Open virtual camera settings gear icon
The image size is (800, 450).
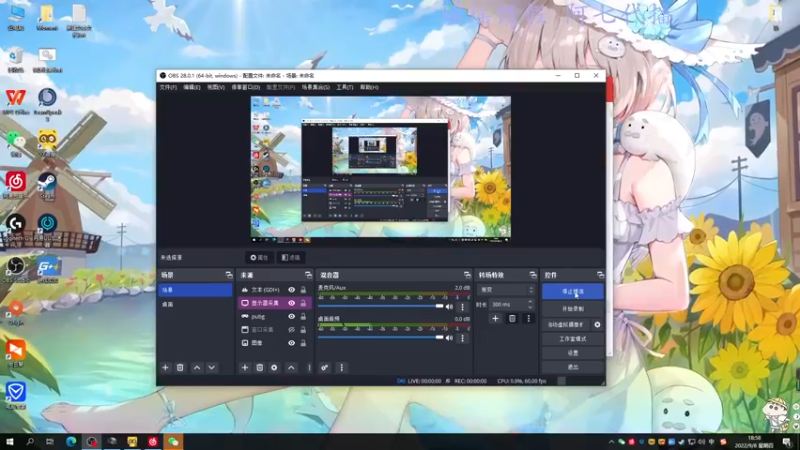(x=597, y=324)
